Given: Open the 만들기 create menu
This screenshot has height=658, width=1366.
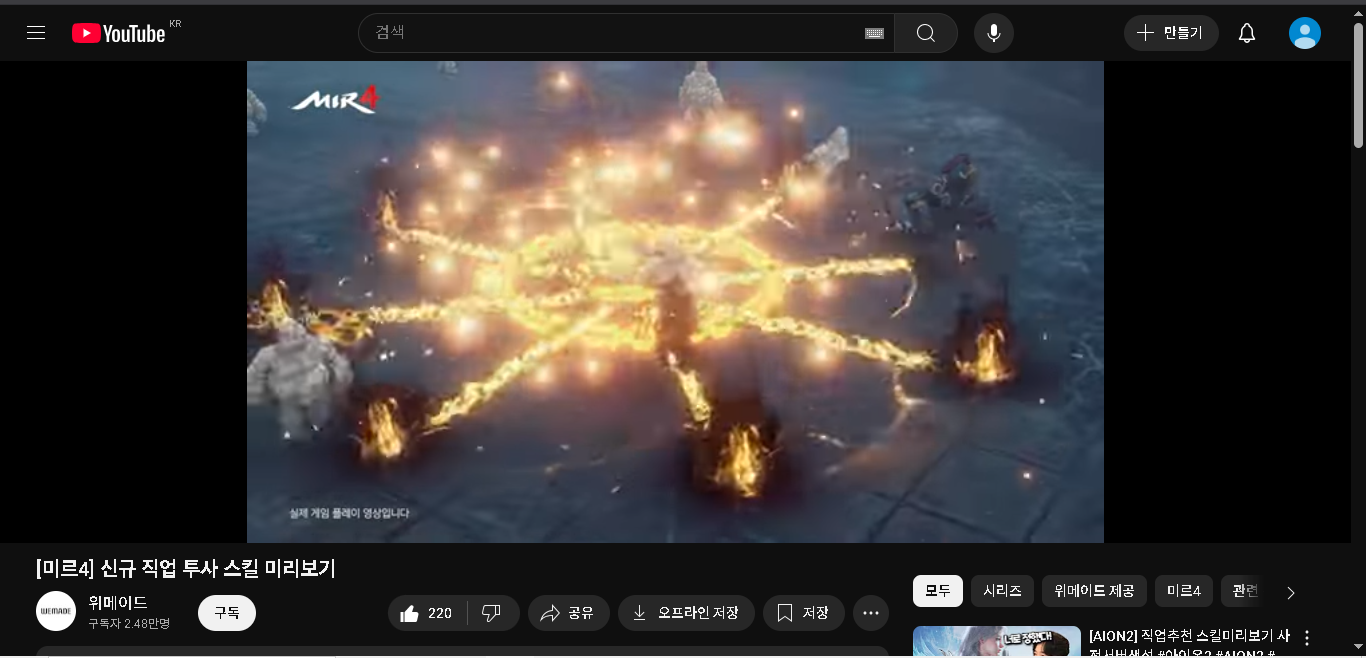Looking at the screenshot, I should (1171, 33).
